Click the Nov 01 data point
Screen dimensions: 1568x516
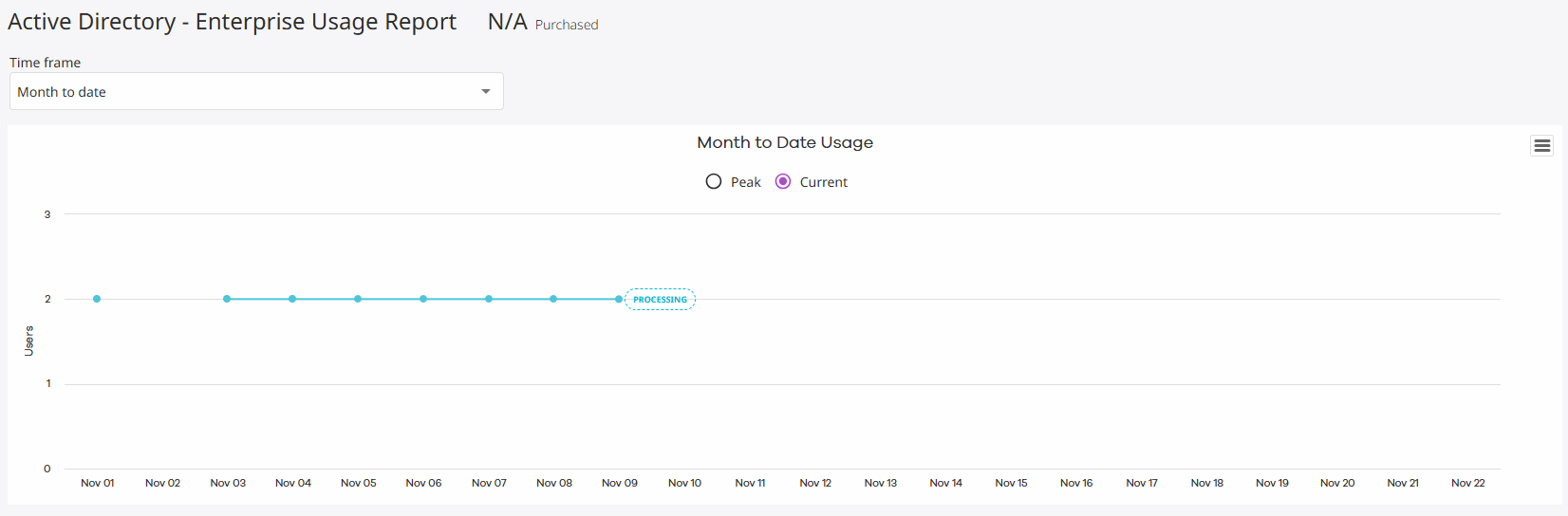97,299
